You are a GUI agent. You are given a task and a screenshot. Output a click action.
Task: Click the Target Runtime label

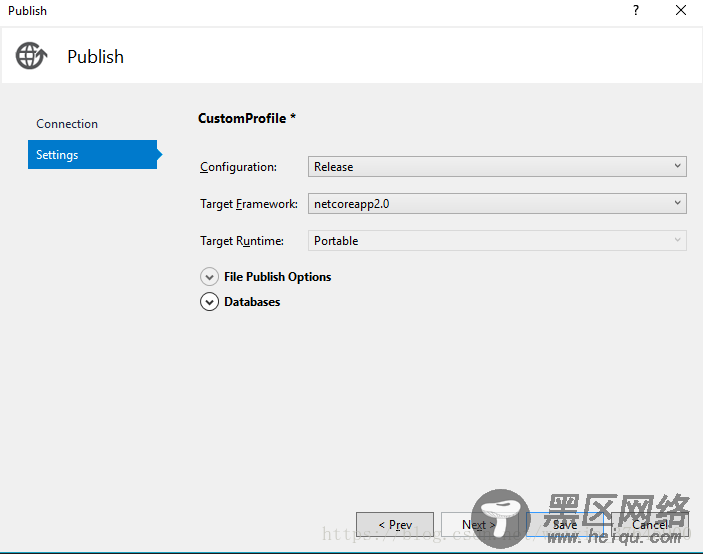pos(242,241)
